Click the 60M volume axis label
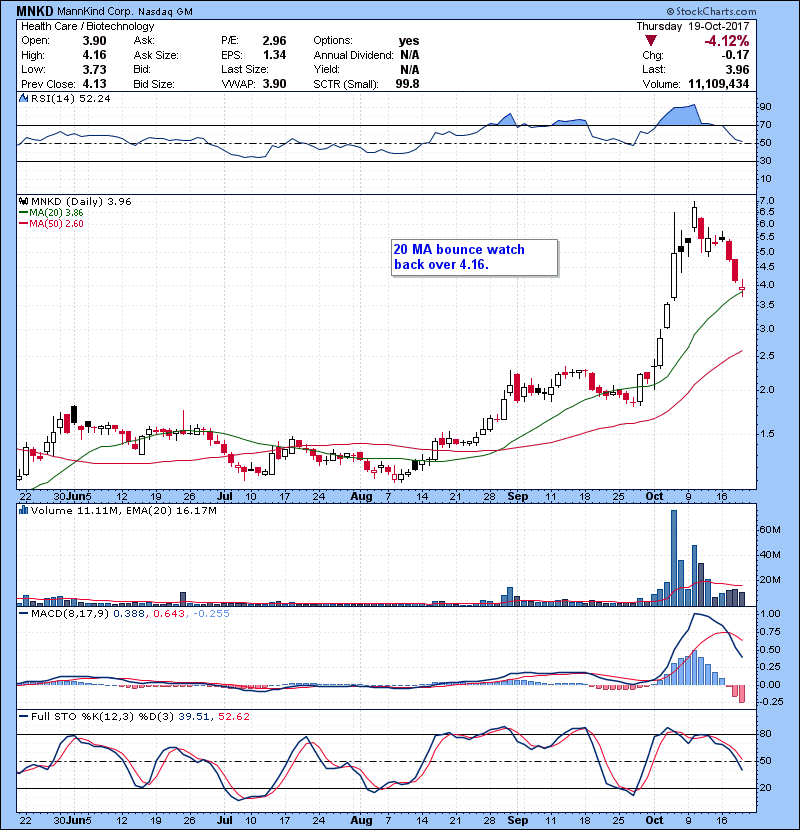This screenshot has width=800, height=830. tap(770, 529)
